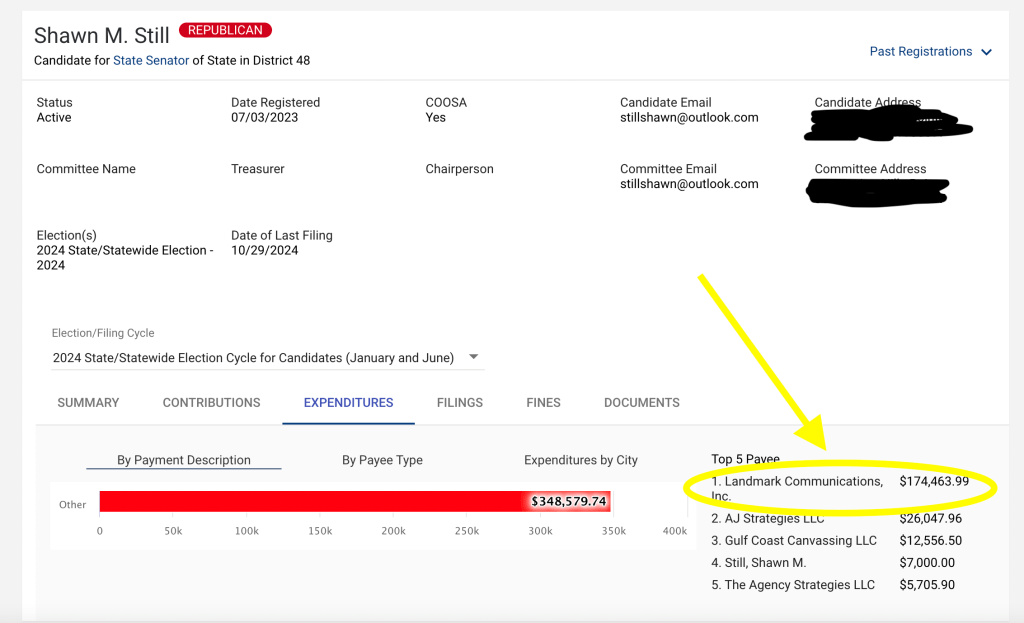
Task: View Expenditures by City chart
Action: 580,460
